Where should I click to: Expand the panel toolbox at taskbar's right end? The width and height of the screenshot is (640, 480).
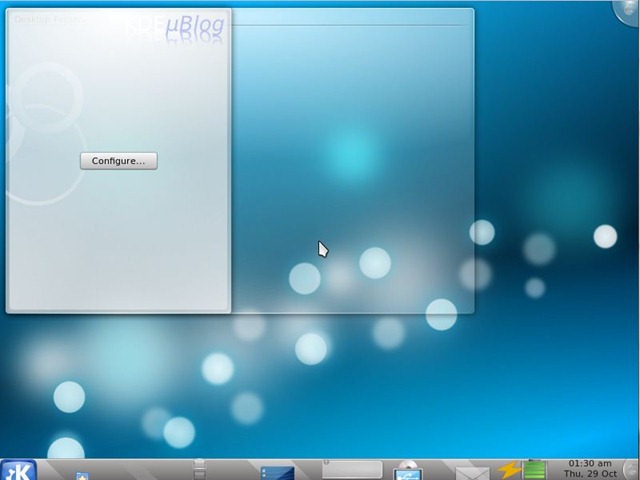point(633,469)
